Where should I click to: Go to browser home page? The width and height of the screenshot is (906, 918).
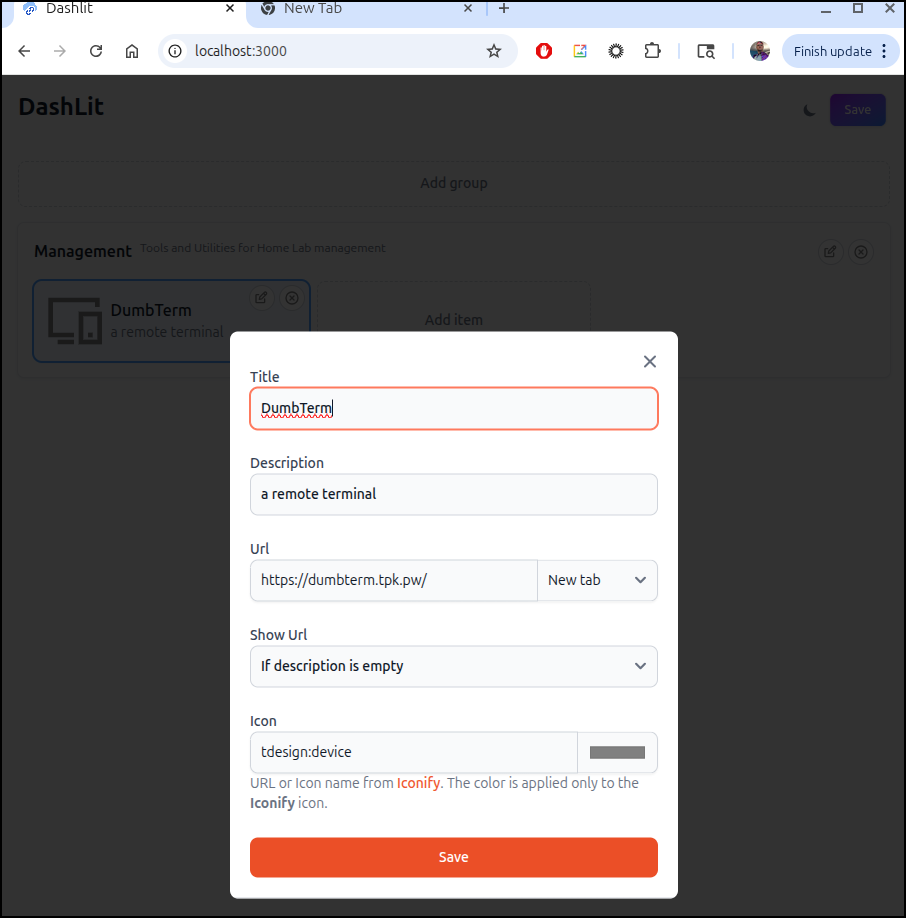click(x=132, y=51)
